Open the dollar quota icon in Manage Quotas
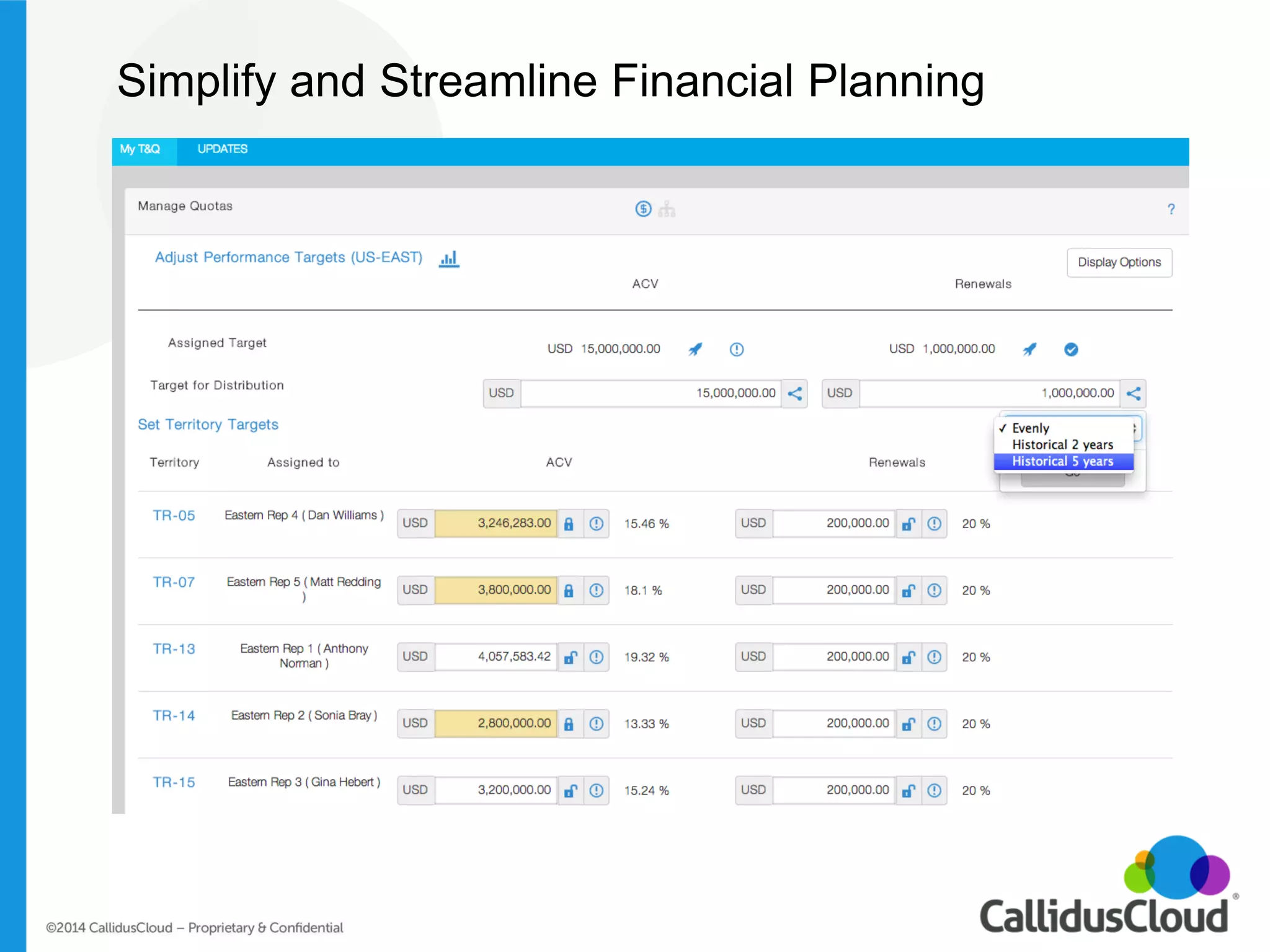The height and width of the screenshot is (952, 1270). pos(643,209)
